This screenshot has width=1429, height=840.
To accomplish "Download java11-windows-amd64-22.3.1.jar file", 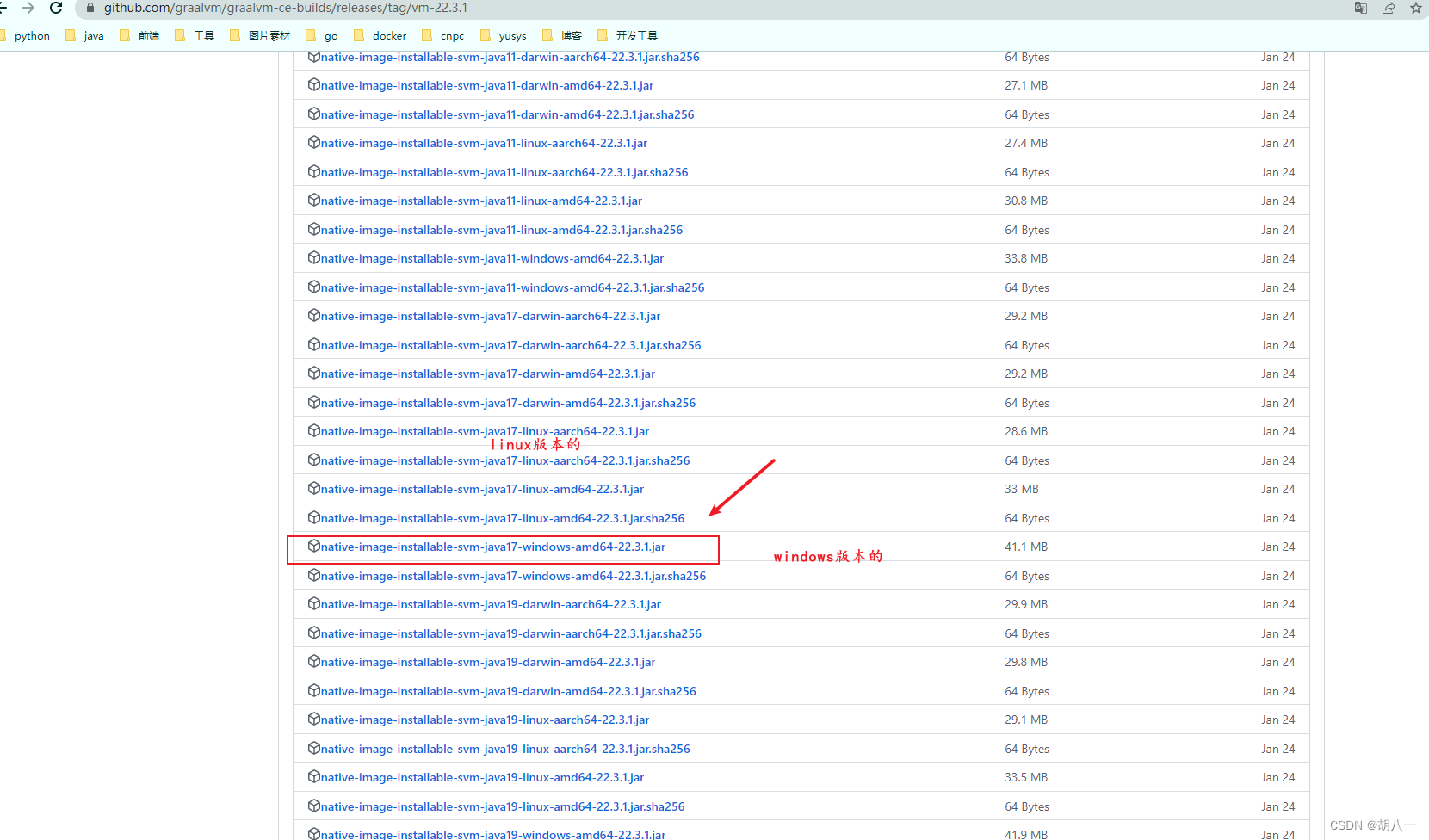I will [x=492, y=258].
